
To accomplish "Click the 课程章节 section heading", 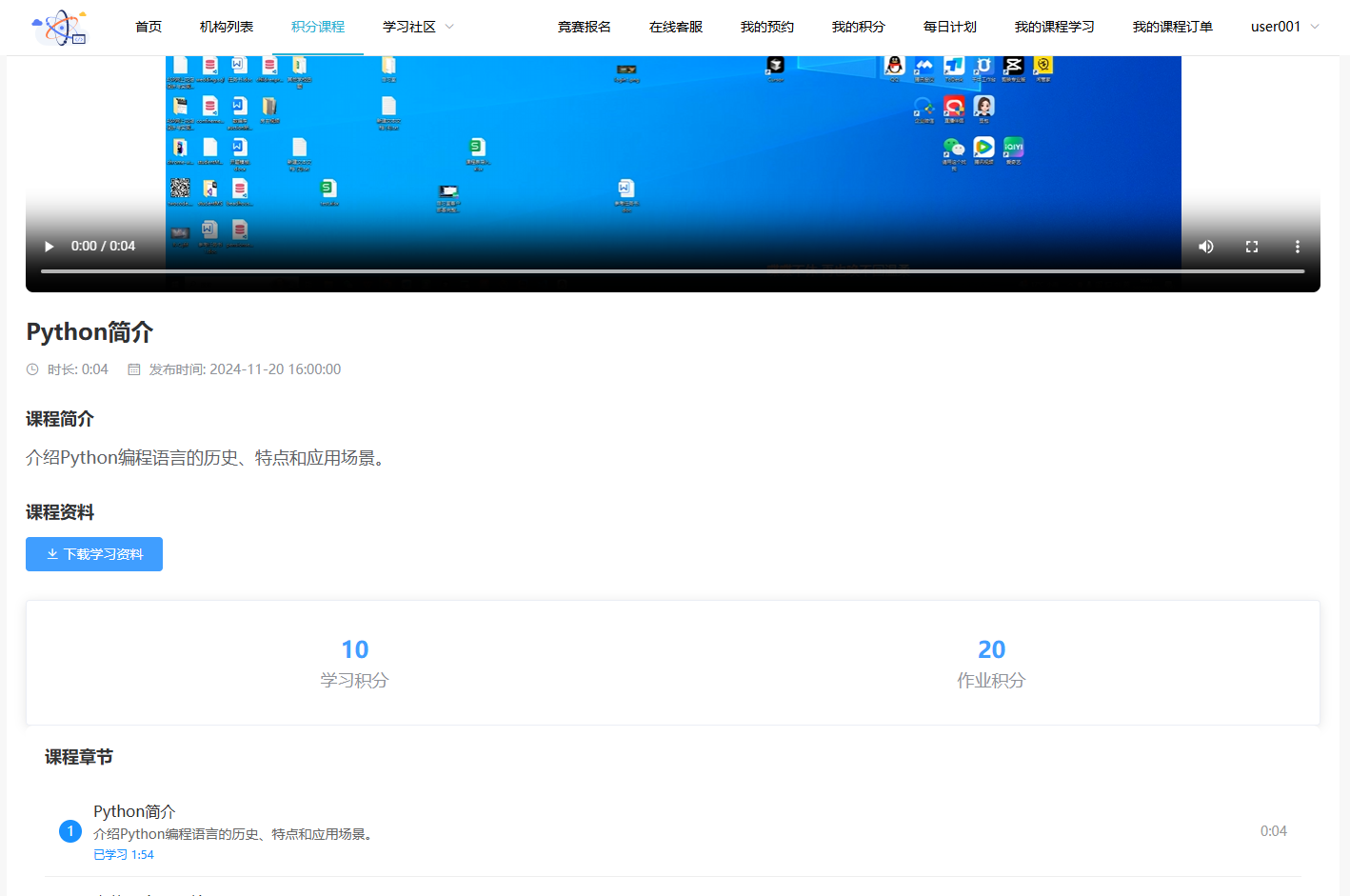I will (79, 757).
